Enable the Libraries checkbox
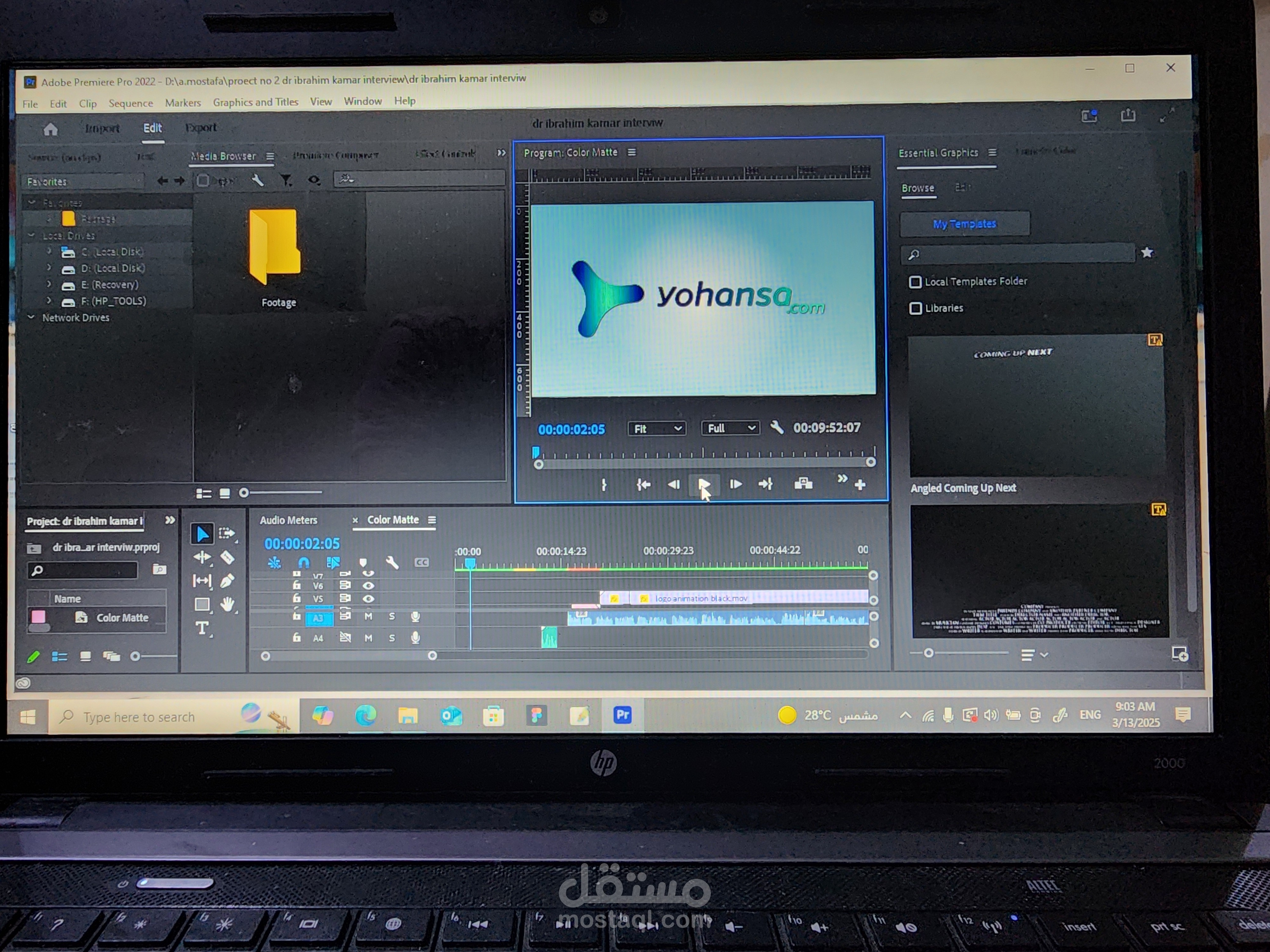 point(915,308)
